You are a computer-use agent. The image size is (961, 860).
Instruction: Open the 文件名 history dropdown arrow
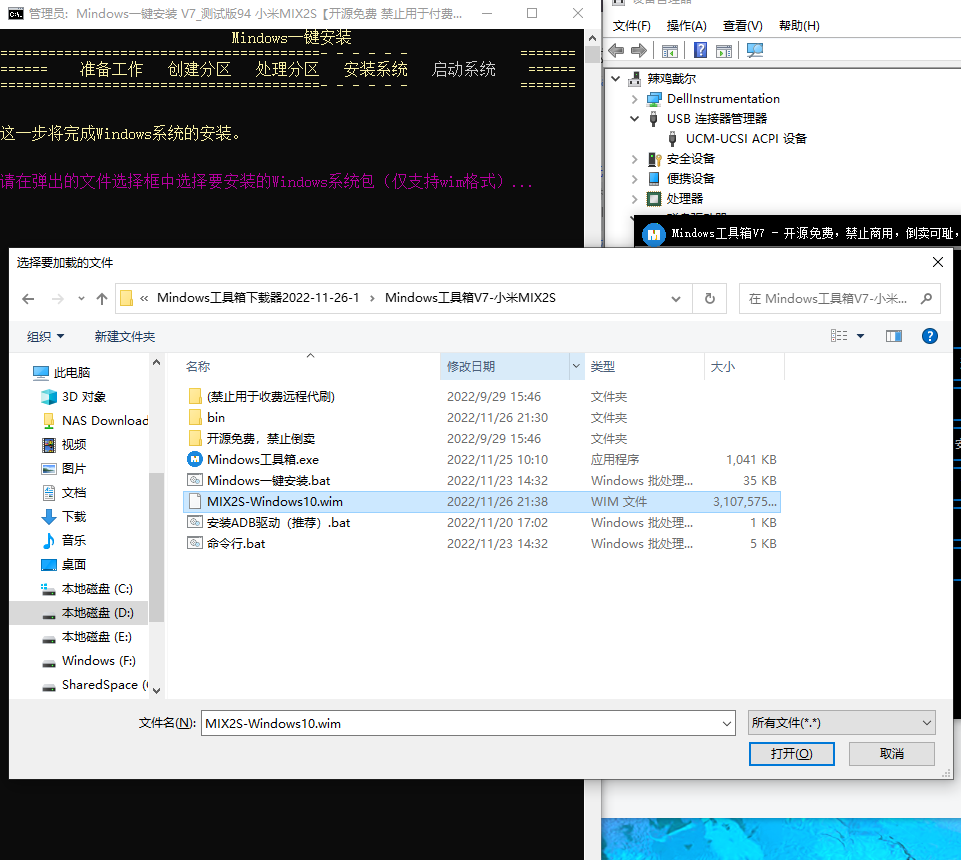[x=727, y=723]
